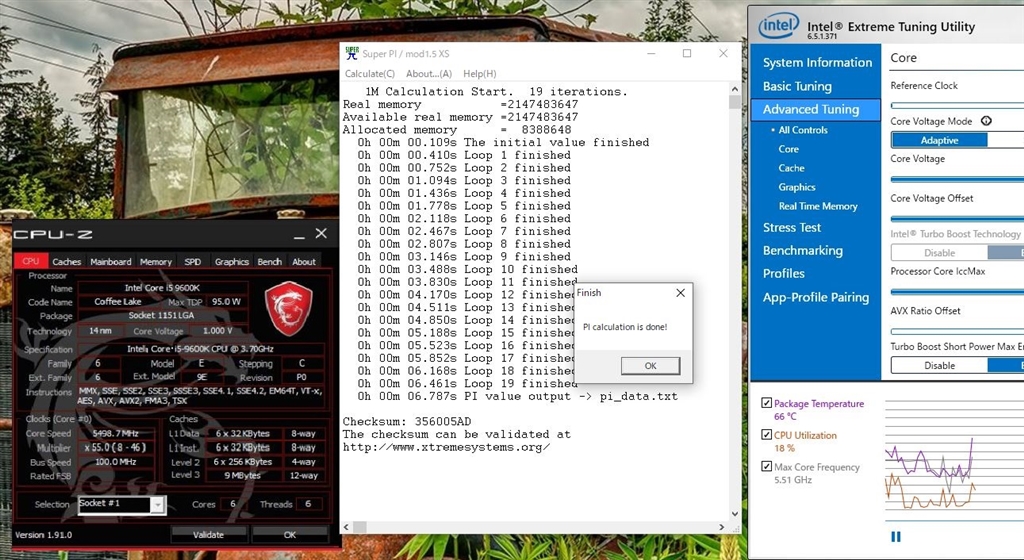Screen dimensions: 1024x560
Task: Switch to the Caches tab in CPU-Z
Action: point(67,261)
